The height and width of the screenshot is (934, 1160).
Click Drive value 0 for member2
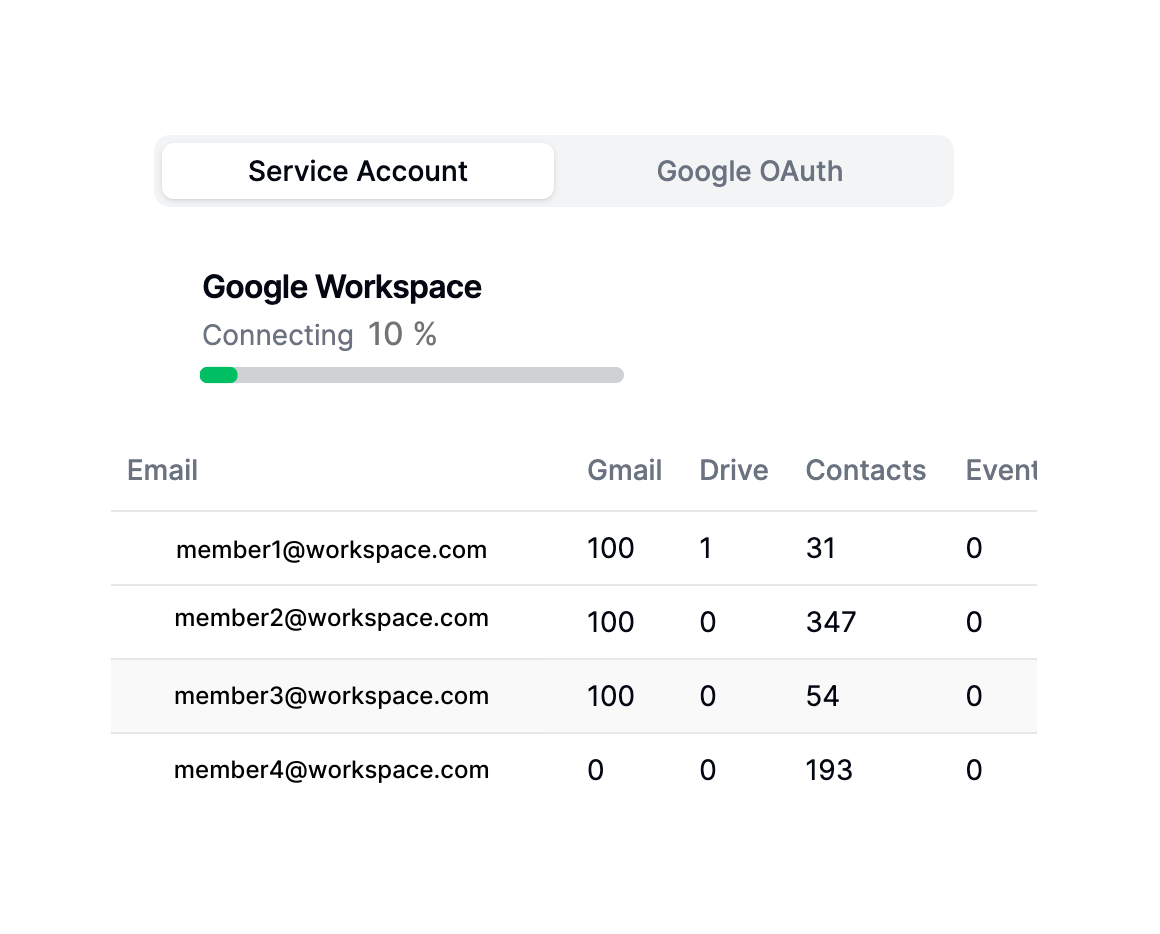click(708, 622)
